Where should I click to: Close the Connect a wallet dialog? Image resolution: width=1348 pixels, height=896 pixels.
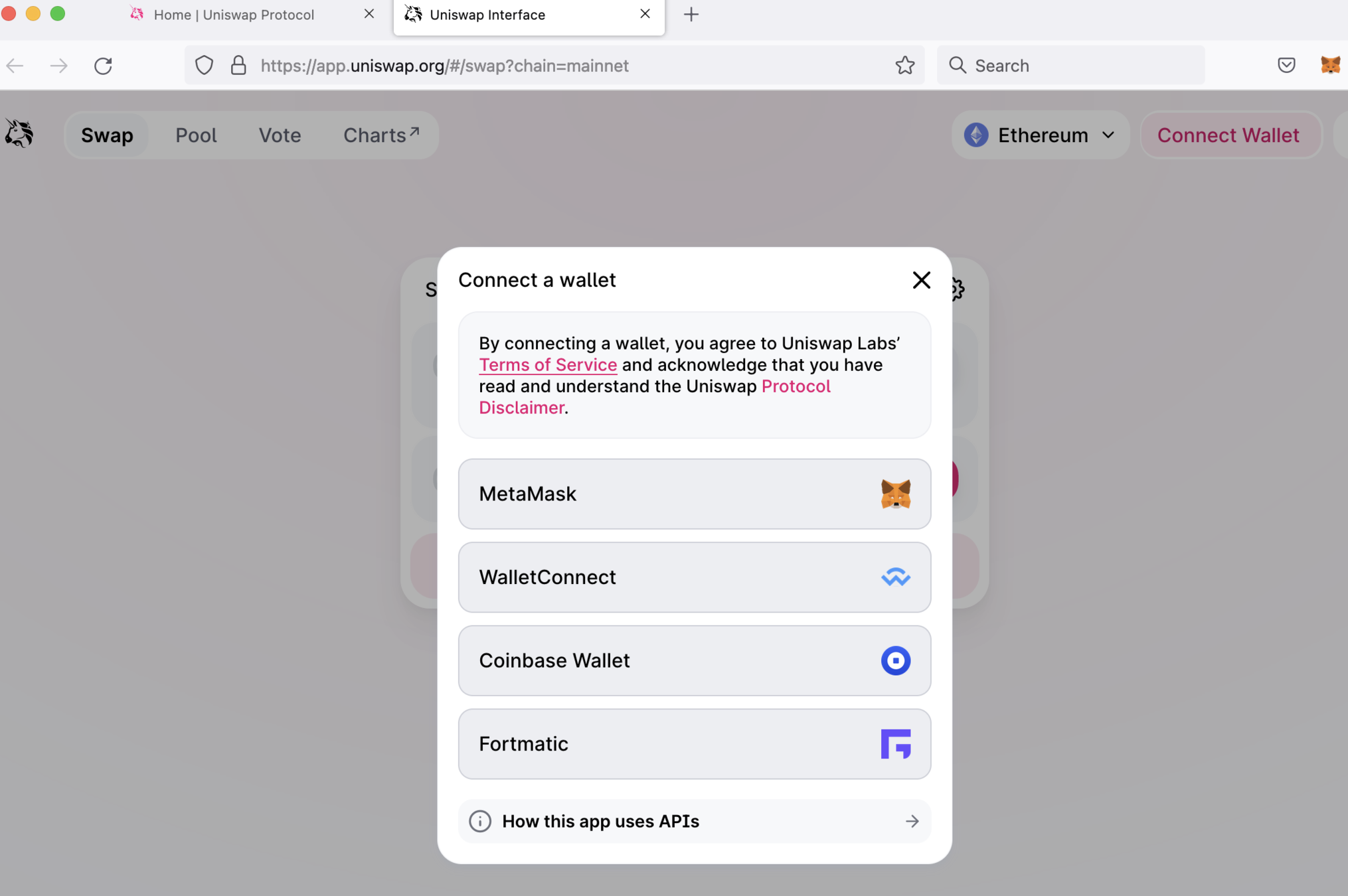tap(921, 280)
